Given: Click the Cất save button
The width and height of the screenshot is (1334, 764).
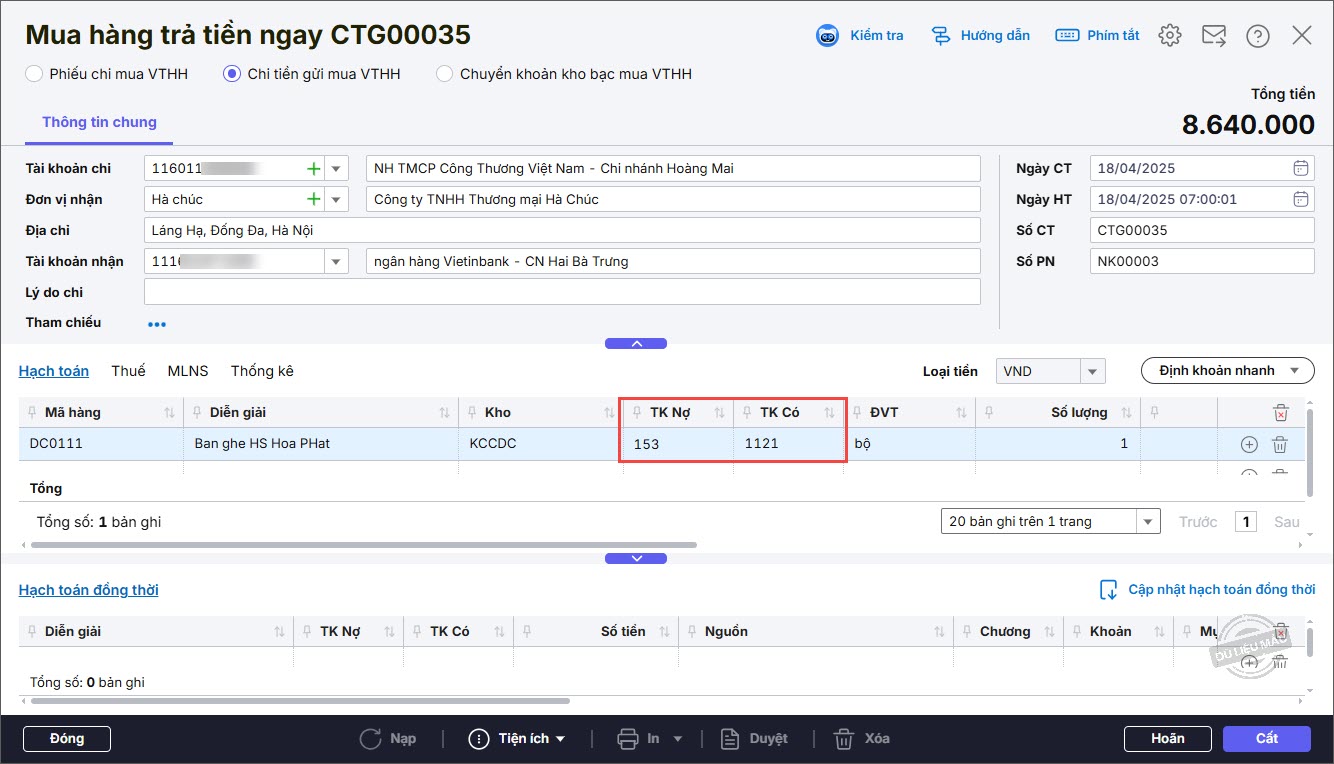Looking at the screenshot, I should tap(1266, 739).
